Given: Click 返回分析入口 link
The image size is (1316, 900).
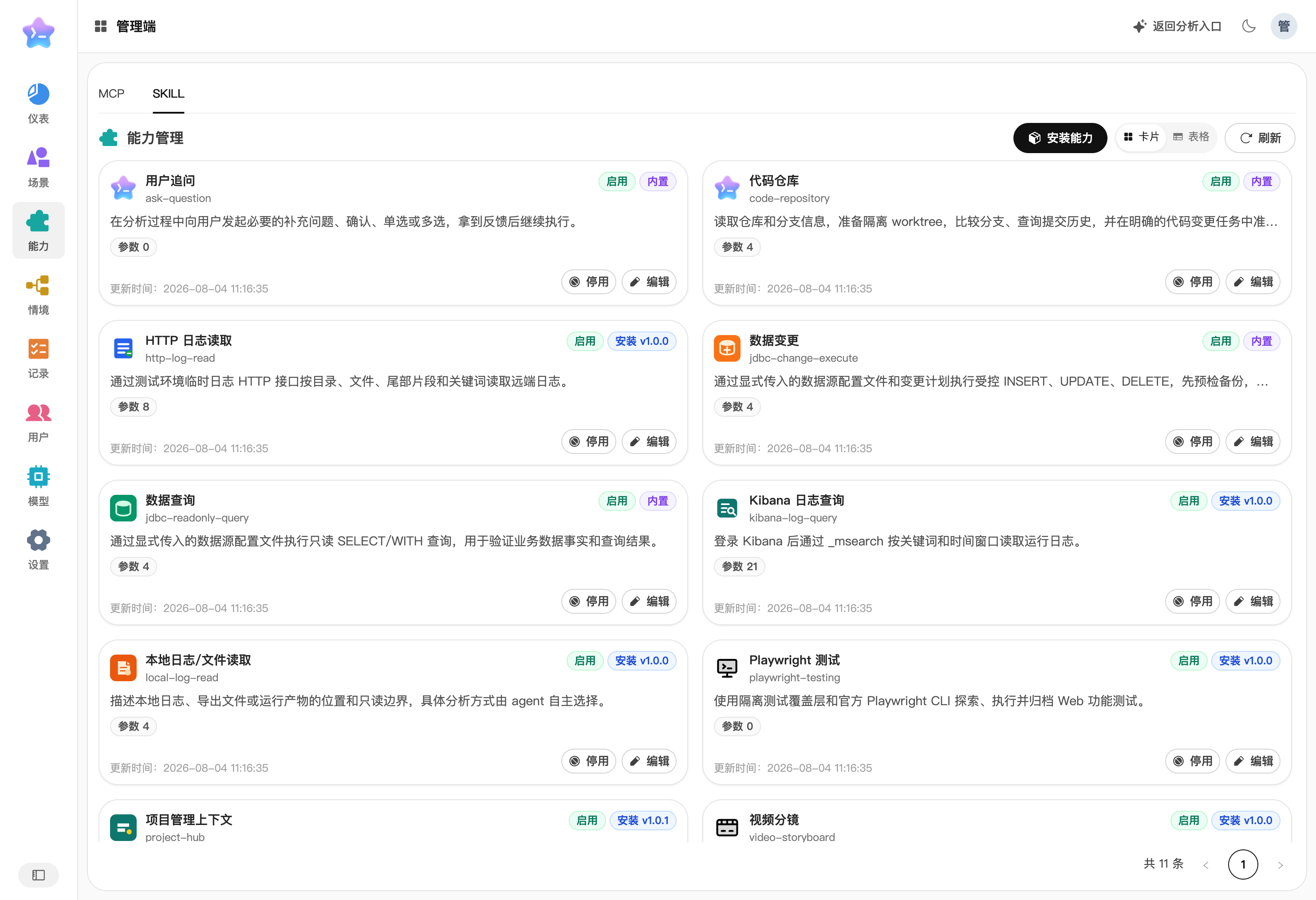Looking at the screenshot, I should pyautogui.click(x=1177, y=26).
